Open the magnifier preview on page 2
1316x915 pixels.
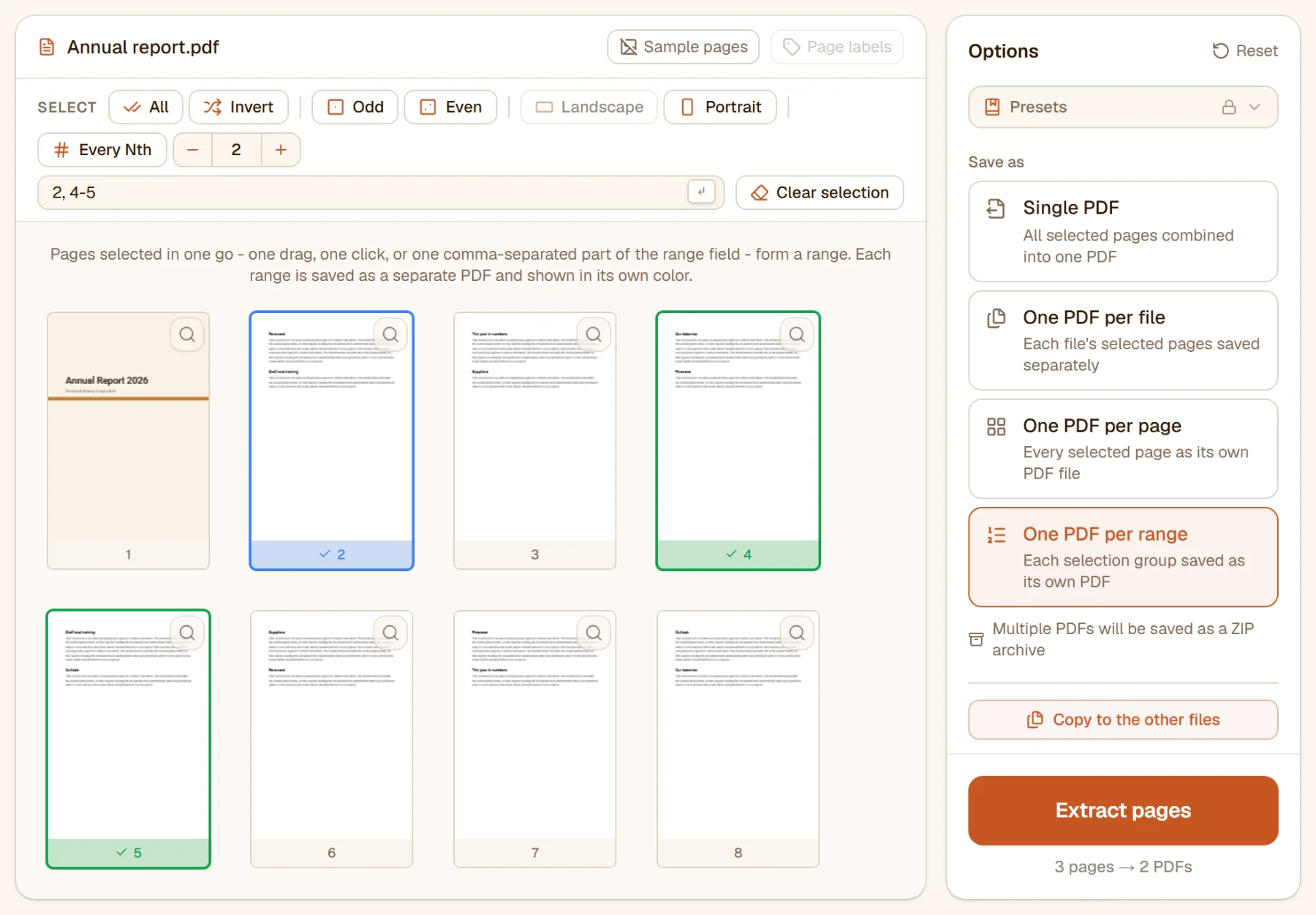[x=390, y=335]
